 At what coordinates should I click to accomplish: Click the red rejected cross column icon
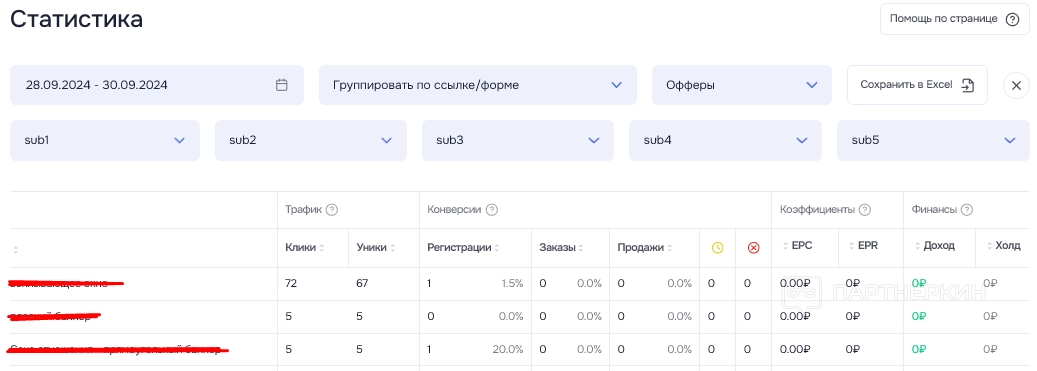click(753, 247)
